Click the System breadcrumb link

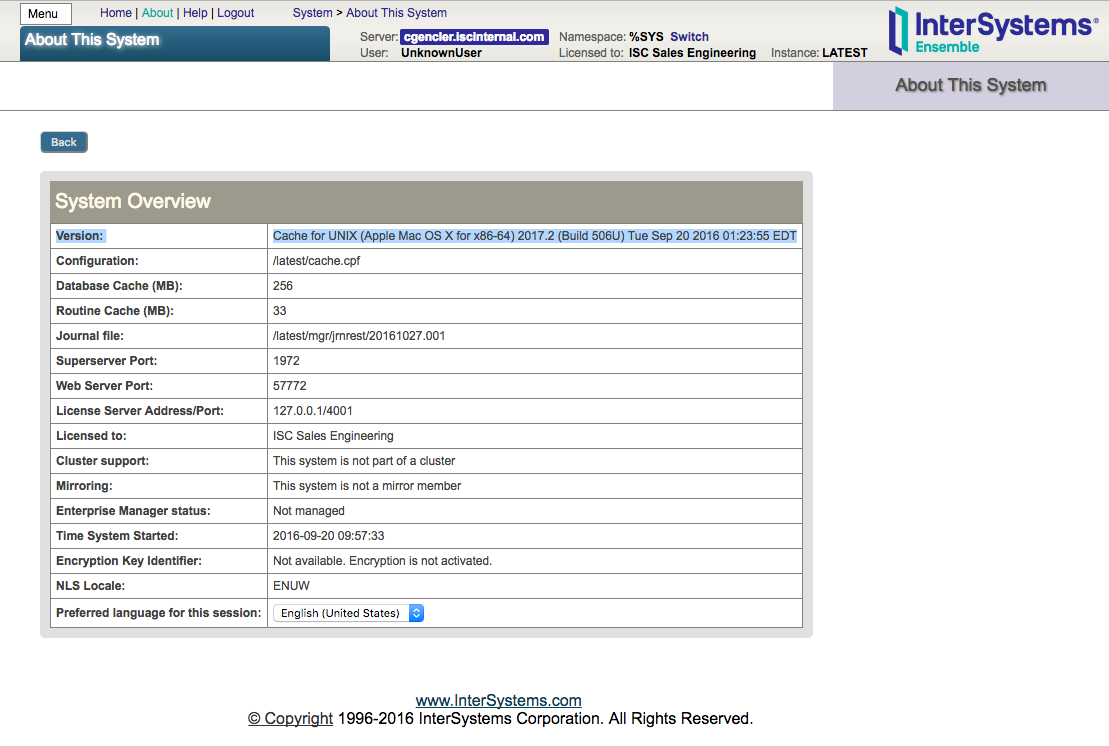[312, 13]
